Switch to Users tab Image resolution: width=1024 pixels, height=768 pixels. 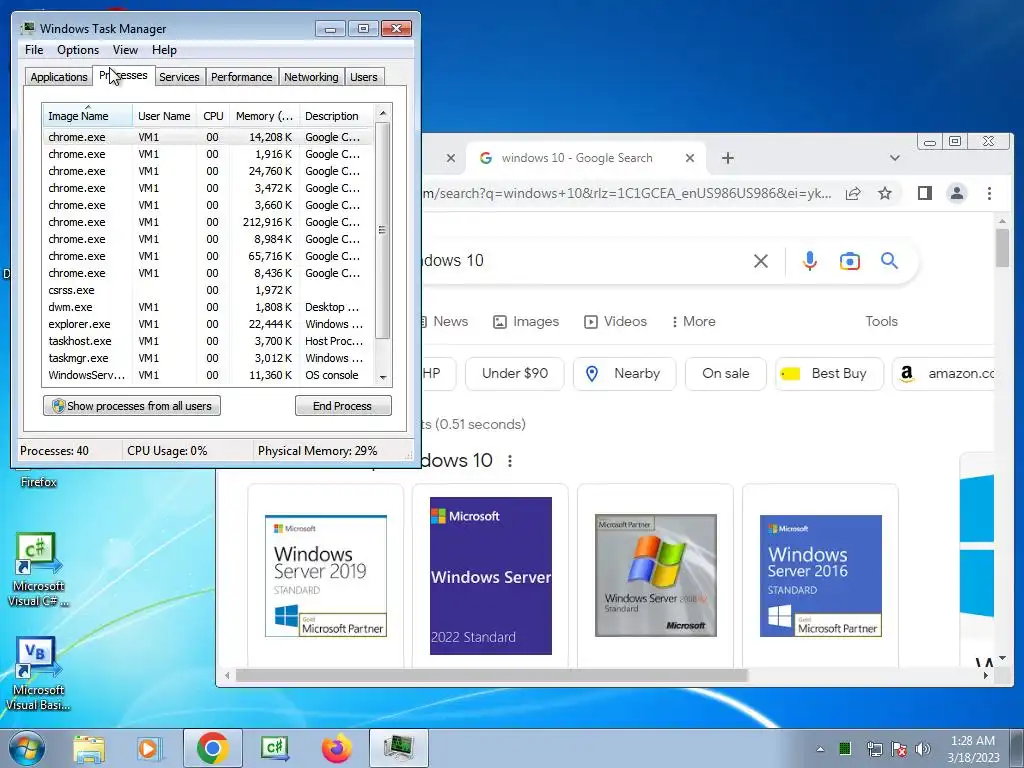click(363, 77)
